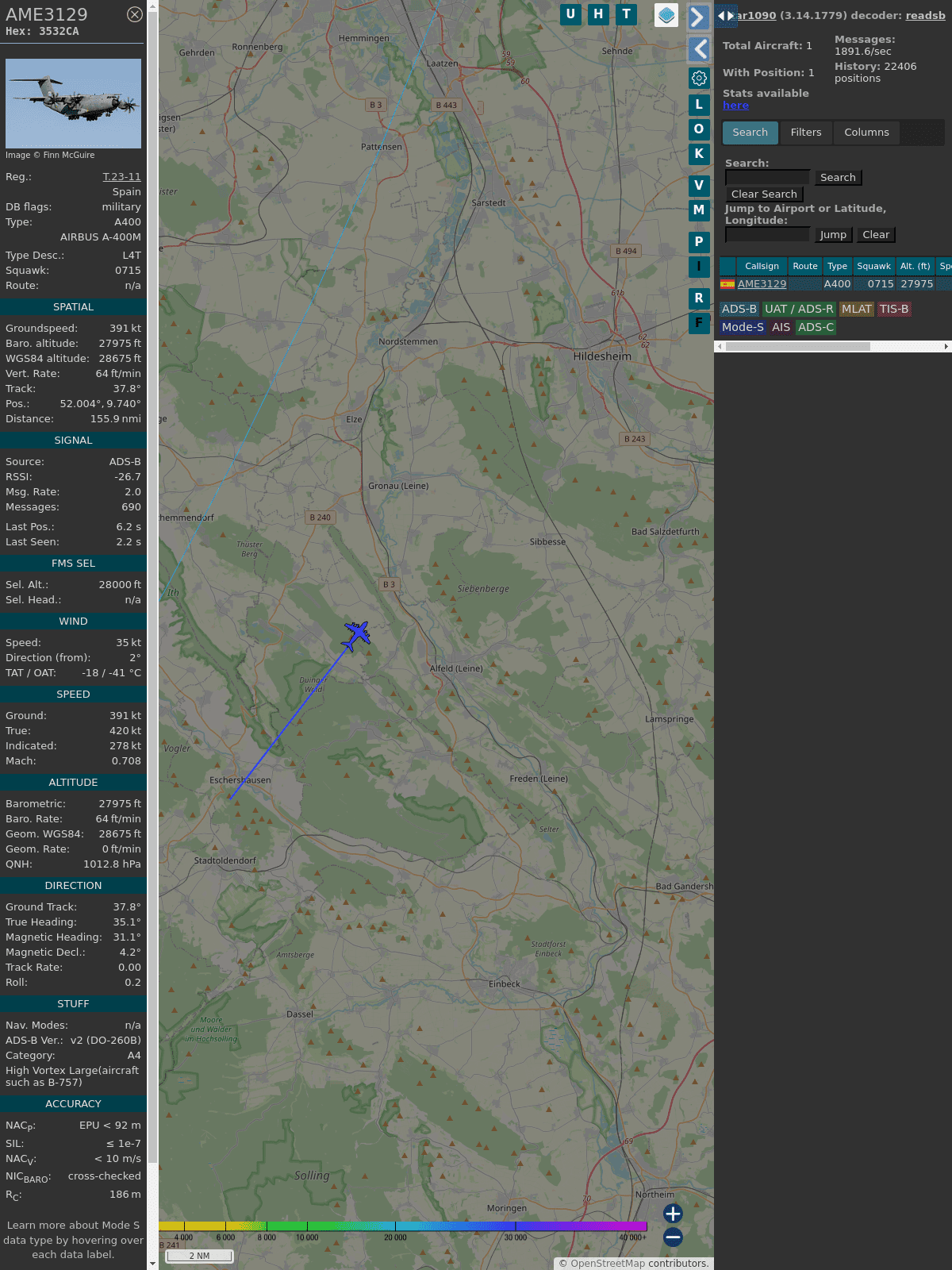This screenshot has width=952, height=1270.
Task: Open the Stats available 'here' link
Action: pos(735,106)
